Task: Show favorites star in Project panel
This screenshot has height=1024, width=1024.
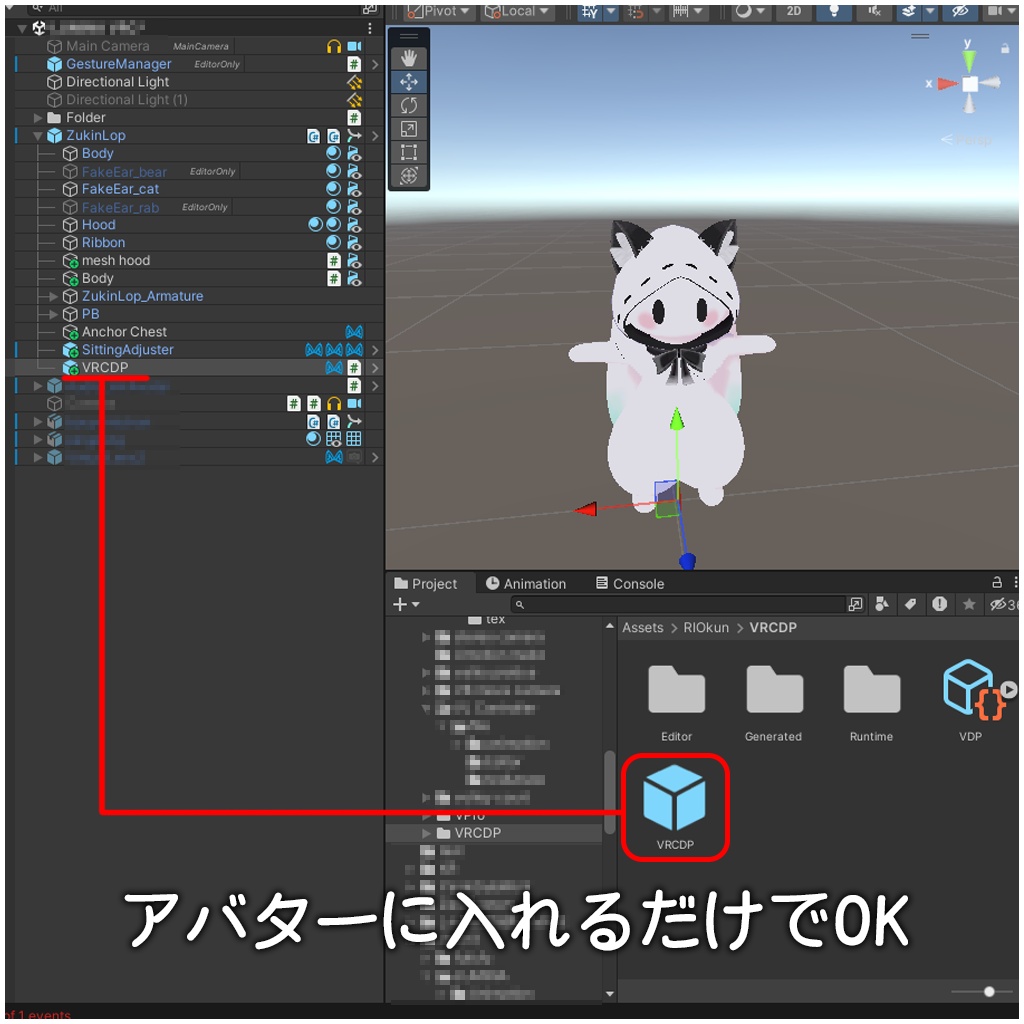Action: [x=969, y=605]
